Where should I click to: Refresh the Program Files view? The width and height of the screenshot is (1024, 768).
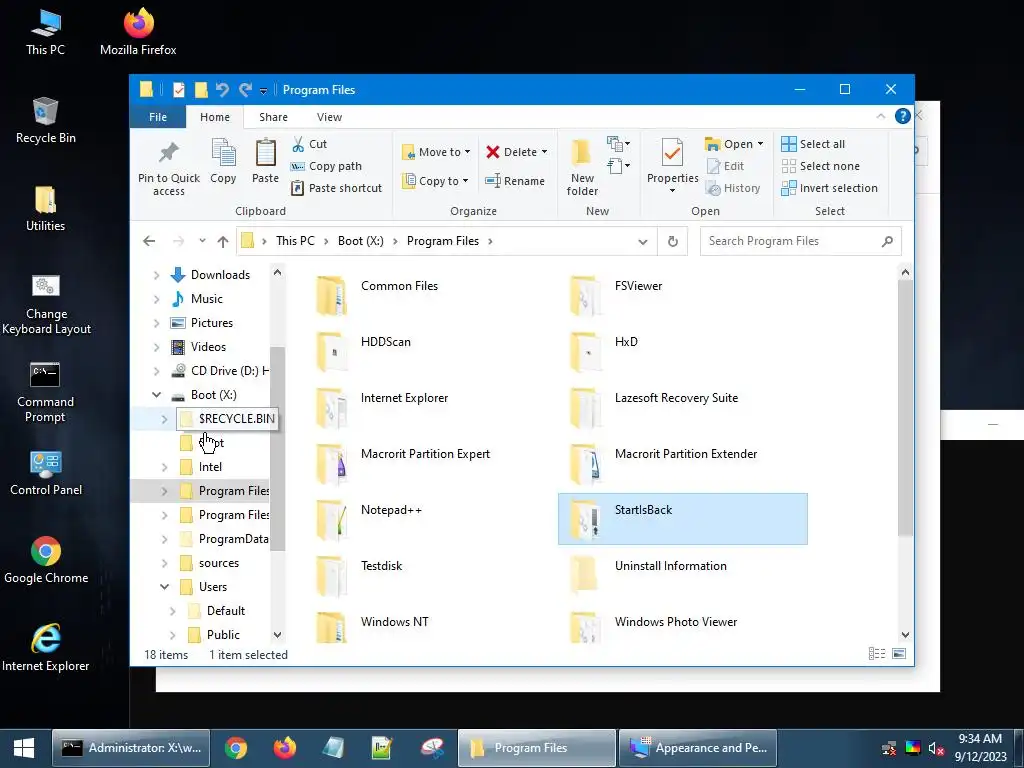pos(673,241)
